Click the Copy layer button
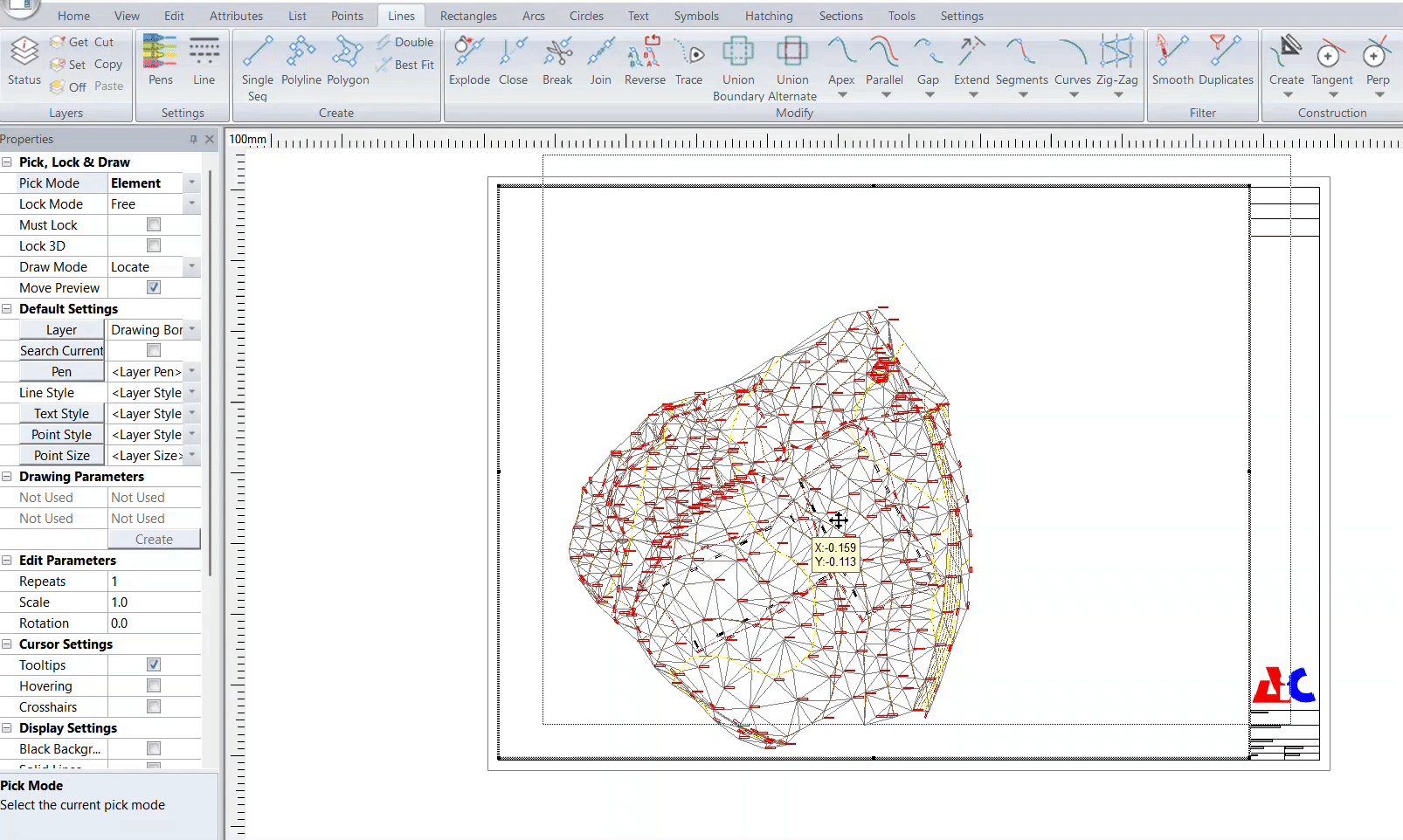The width and height of the screenshot is (1403, 840). click(x=108, y=64)
